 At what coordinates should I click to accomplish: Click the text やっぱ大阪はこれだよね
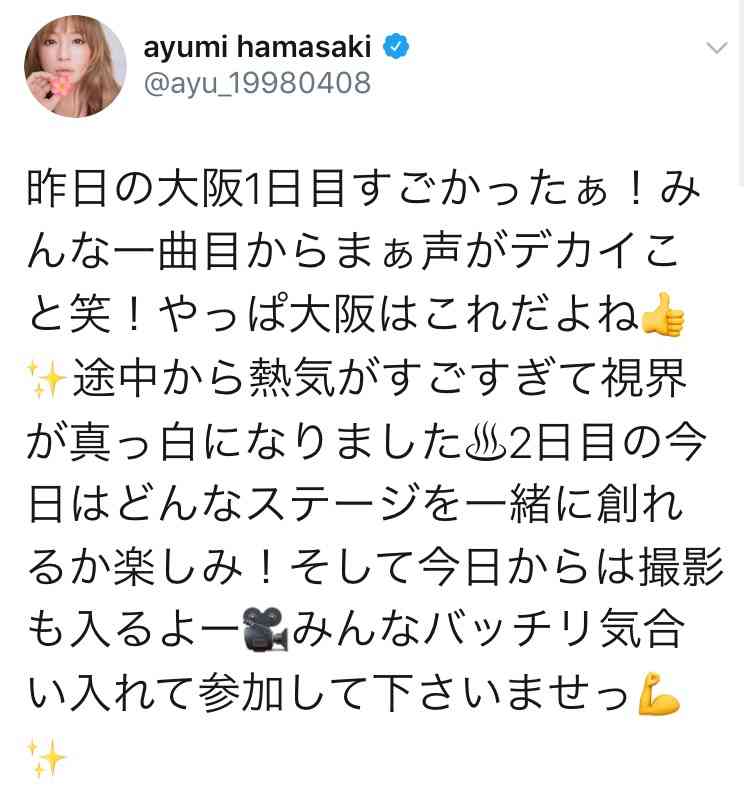tap(398, 314)
